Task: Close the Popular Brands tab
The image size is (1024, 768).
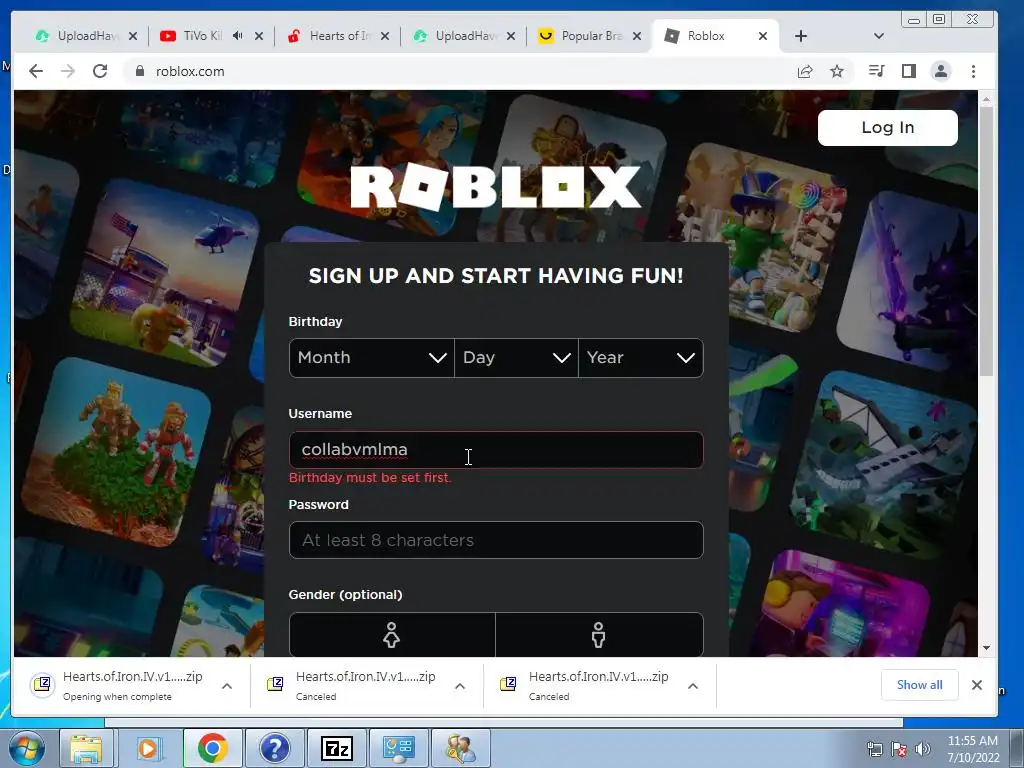Action: coord(637,36)
